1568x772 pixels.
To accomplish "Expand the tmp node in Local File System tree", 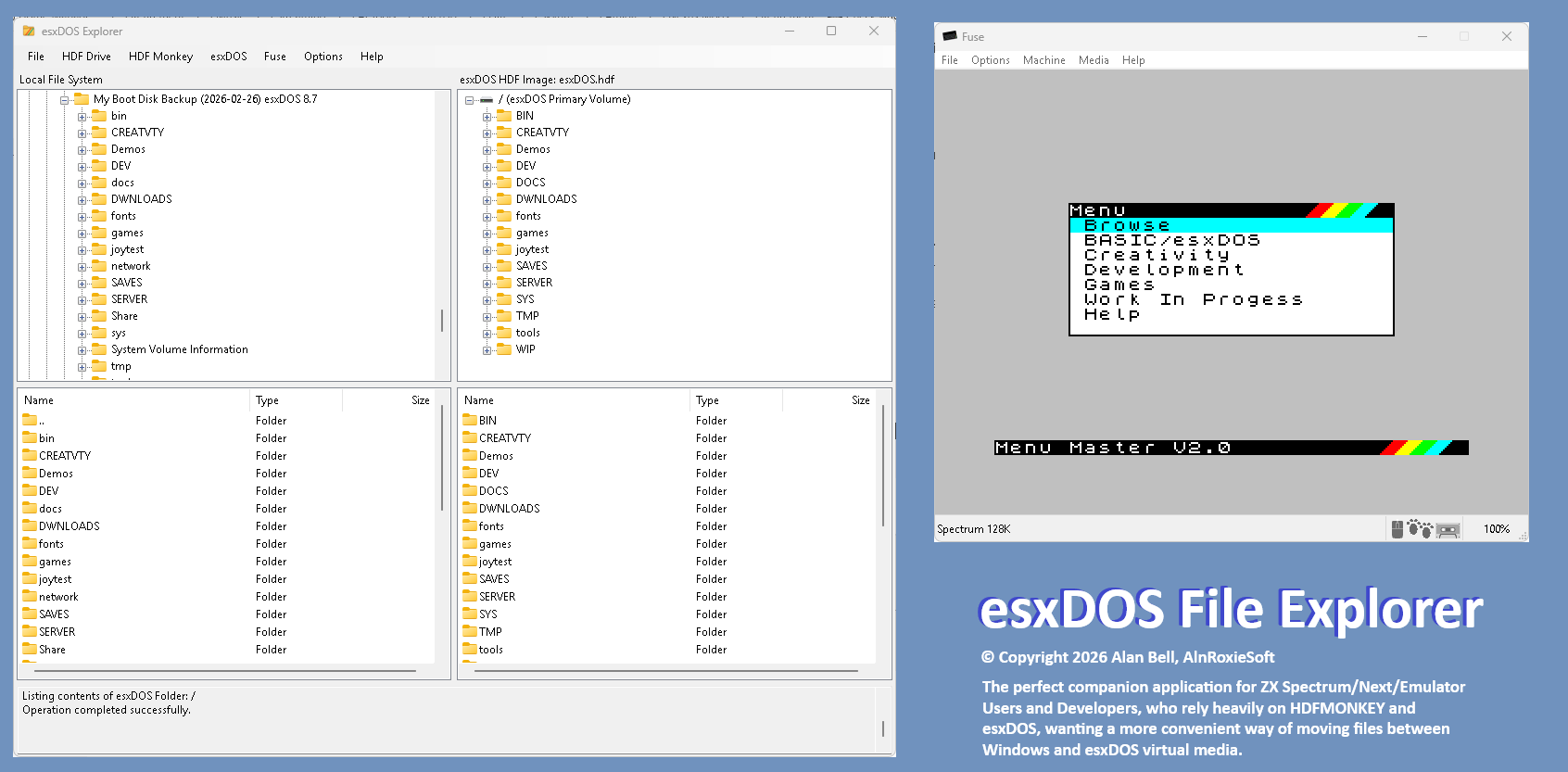I will click(82, 366).
